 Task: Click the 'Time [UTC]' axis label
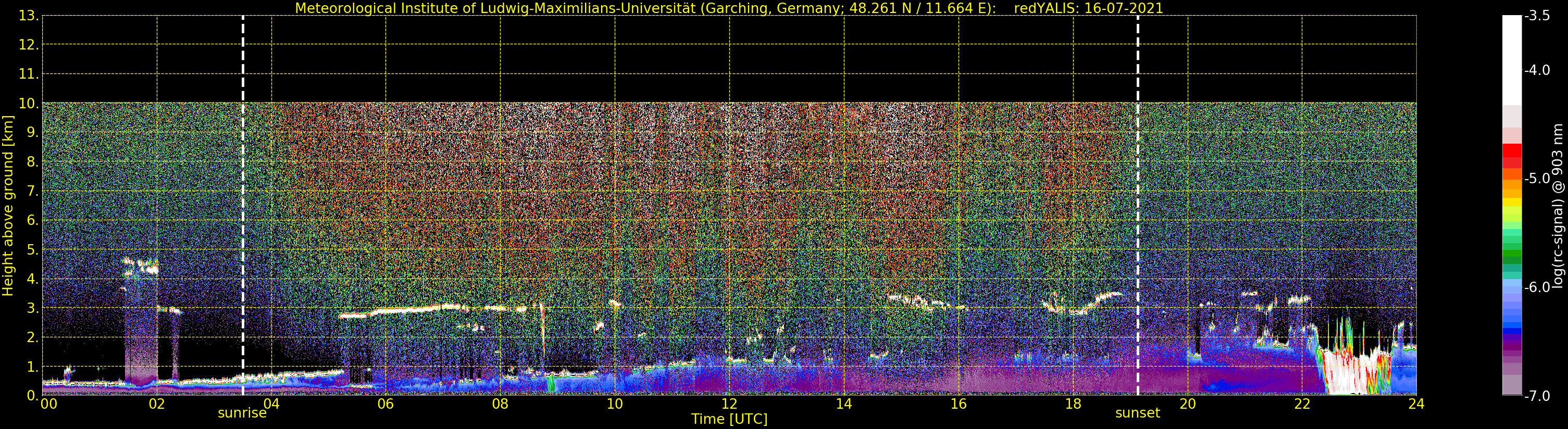coord(729,419)
